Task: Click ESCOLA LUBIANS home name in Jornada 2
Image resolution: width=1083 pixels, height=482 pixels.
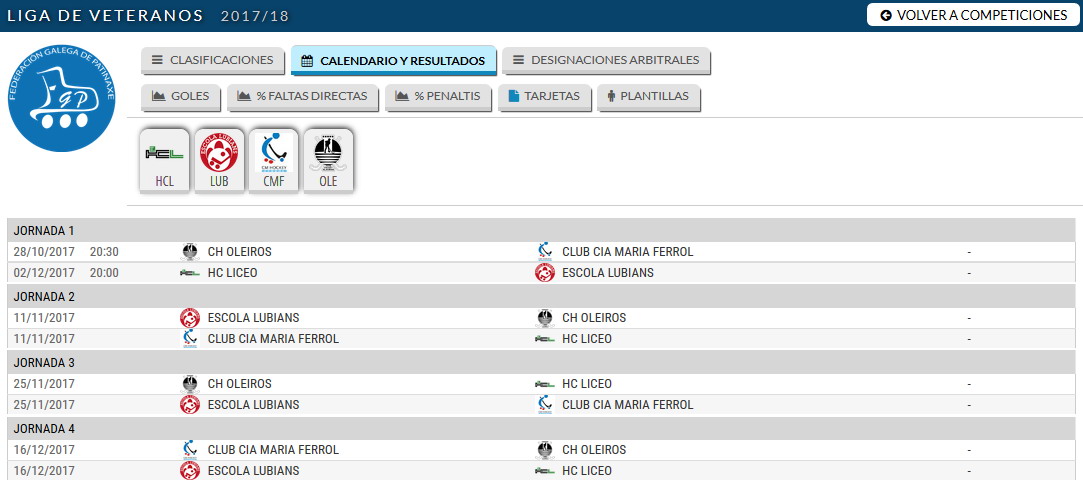Action: pos(253,318)
